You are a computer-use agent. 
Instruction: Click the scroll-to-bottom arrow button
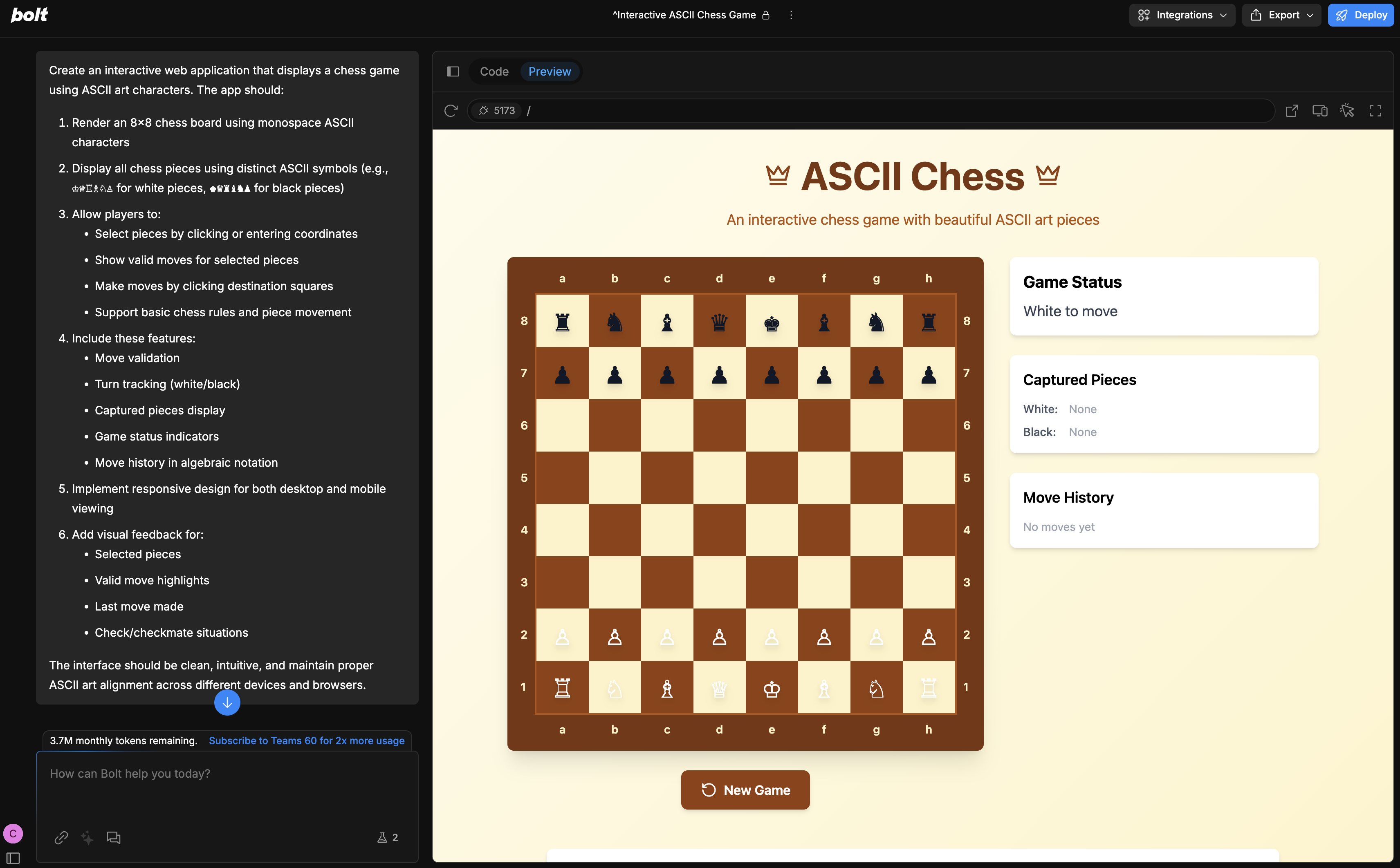click(227, 702)
